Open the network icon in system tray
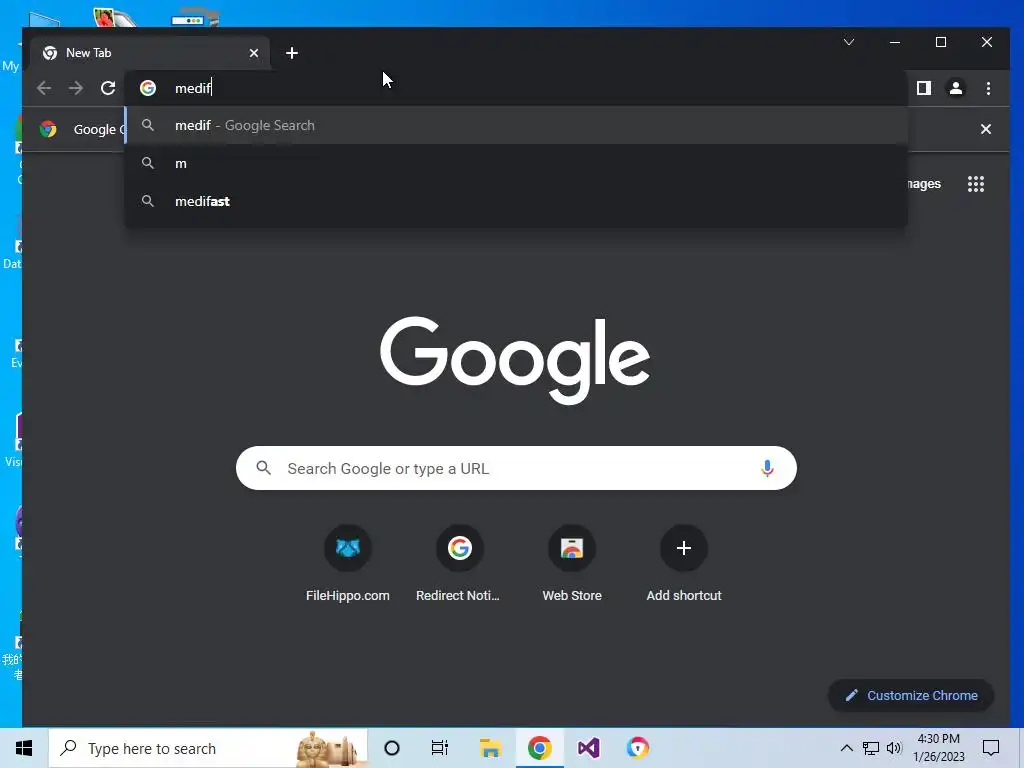 tap(871, 748)
